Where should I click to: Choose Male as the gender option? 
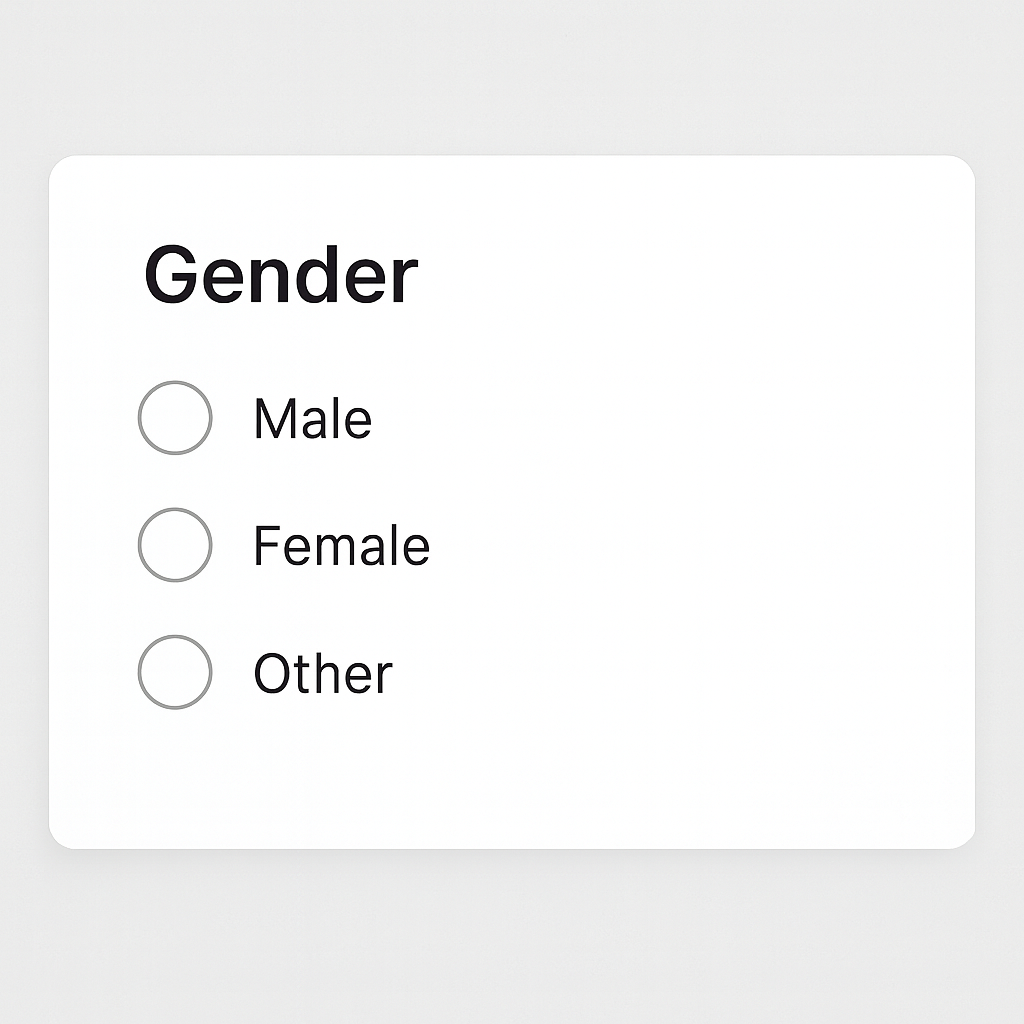pos(175,418)
